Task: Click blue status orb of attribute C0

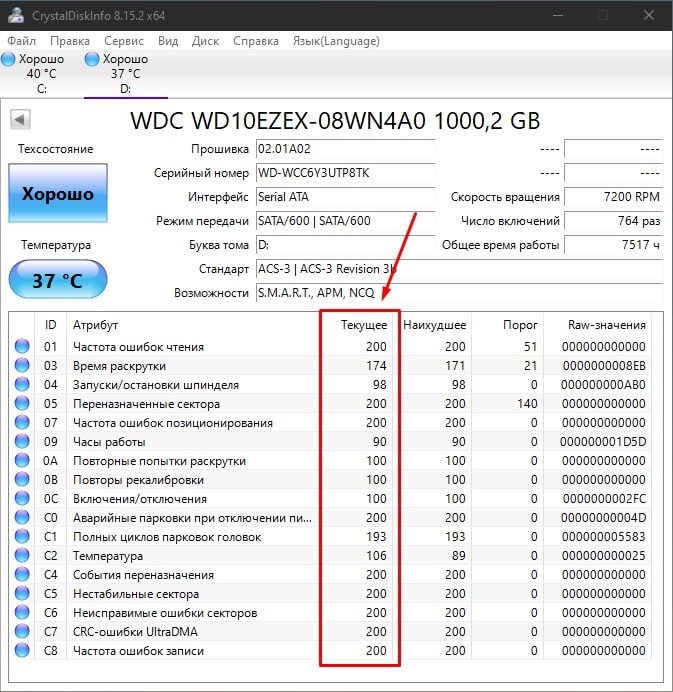Action: (22, 517)
